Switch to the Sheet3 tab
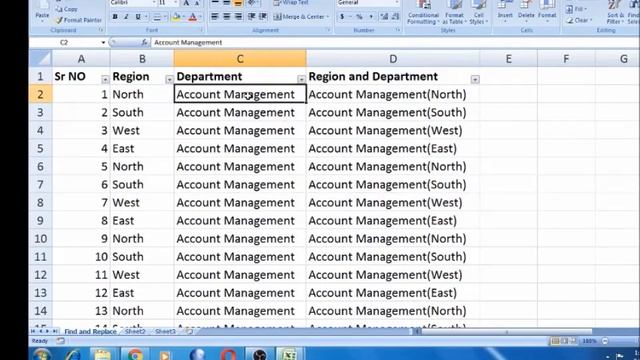Viewport: 640px width, 360px height. point(165,331)
